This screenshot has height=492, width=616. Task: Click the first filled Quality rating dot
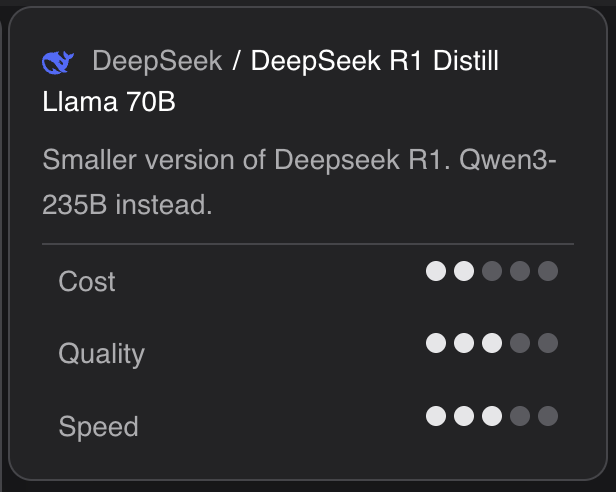click(436, 343)
